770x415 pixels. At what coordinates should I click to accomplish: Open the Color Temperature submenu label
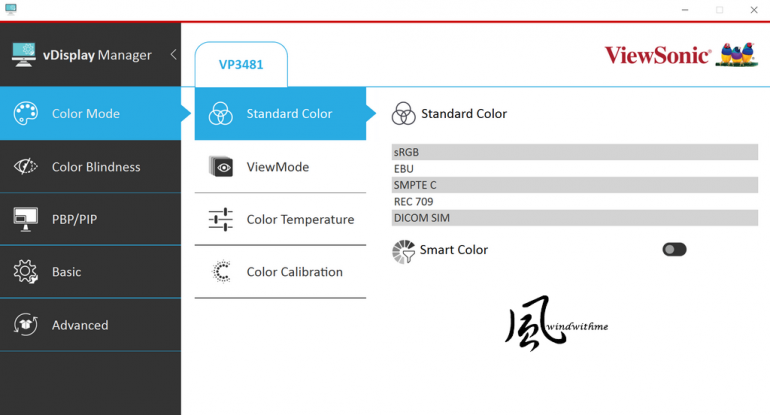tap(300, 220)
